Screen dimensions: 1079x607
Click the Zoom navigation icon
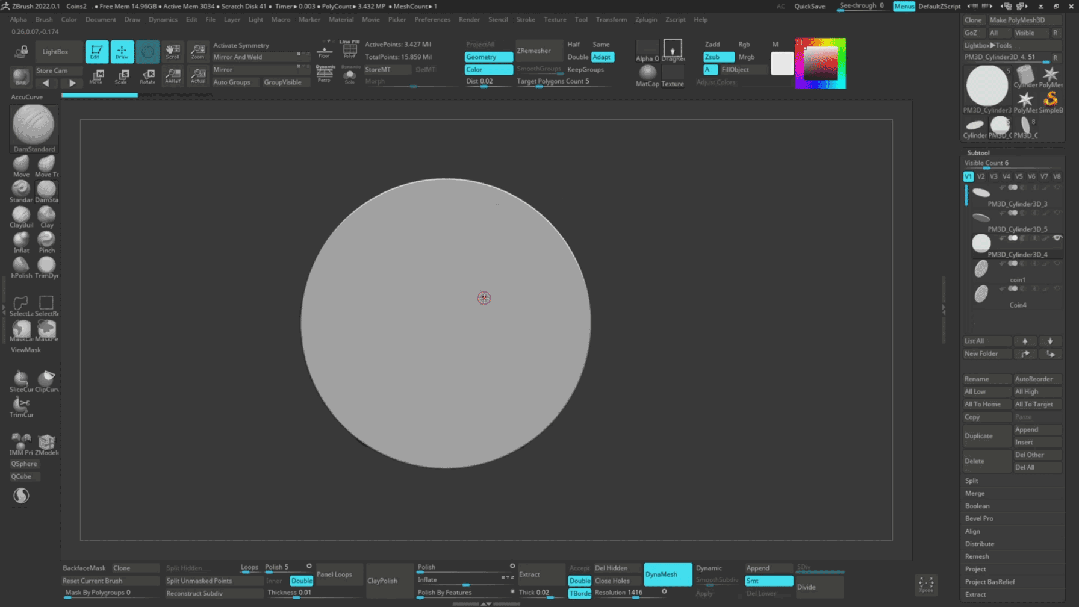click(x=197, y=52)
